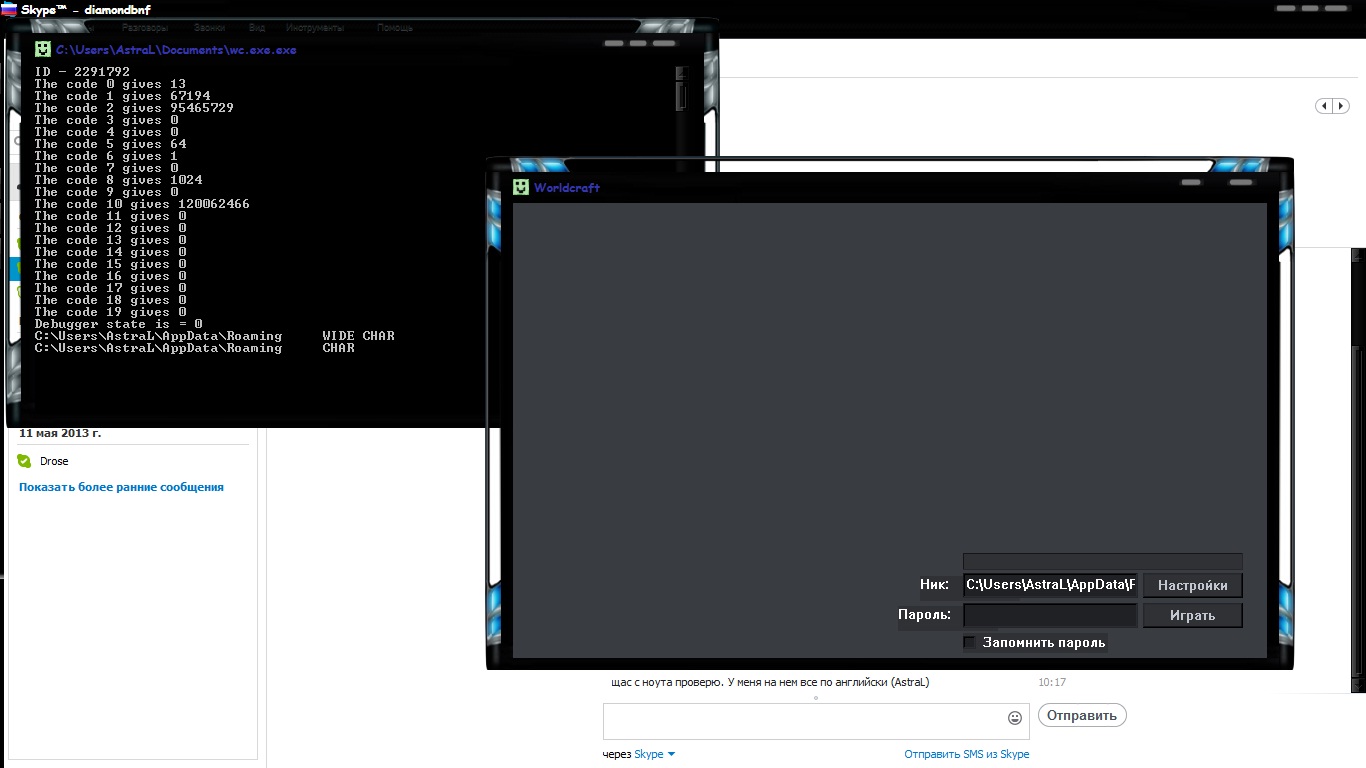This screenshot has height=768, width=1366.
Task: Click the 'The code 2 gives 95465729' line
Action: pyautogui.click(x=134, y=108)
